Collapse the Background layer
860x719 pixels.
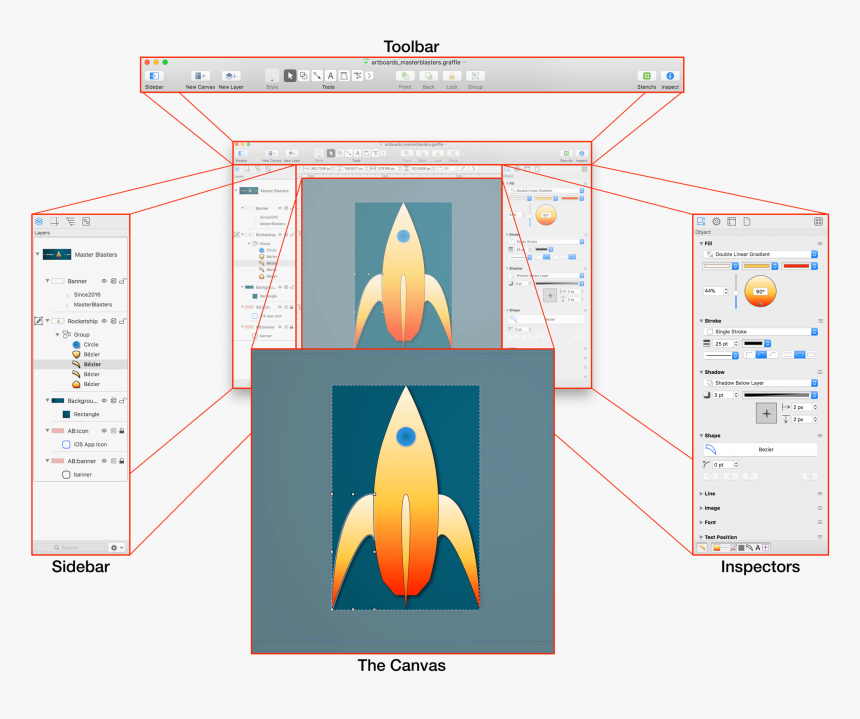[x=47, y=400]
